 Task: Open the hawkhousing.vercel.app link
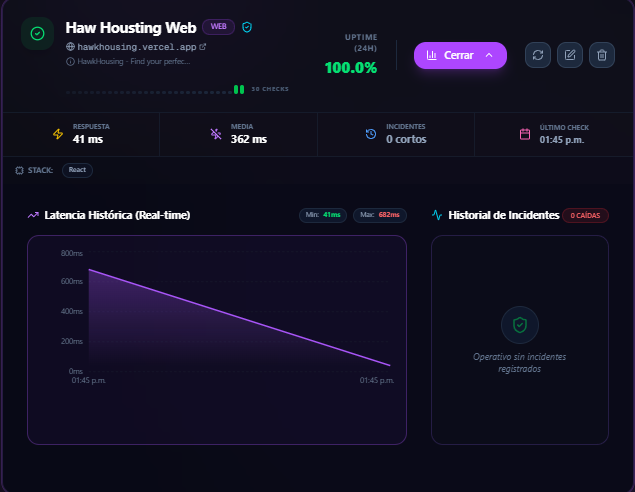[x=136, y=46]
